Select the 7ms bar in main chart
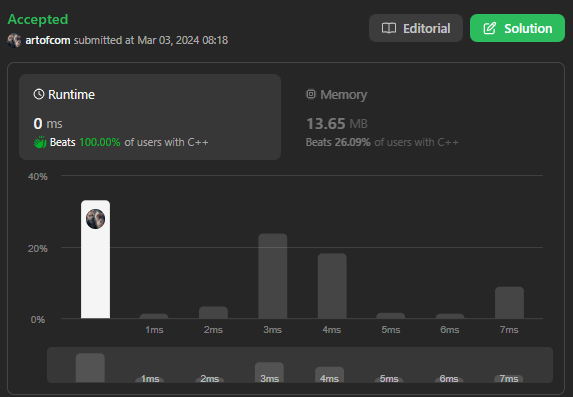Screen dimensions: 573x397 (509, 303)
